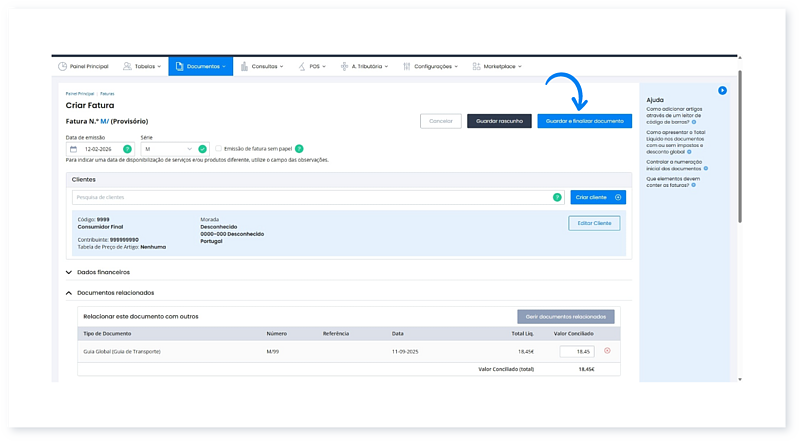800x442 pixels.
Task: Open the Tabelas menu
Action: click(144, 67)
